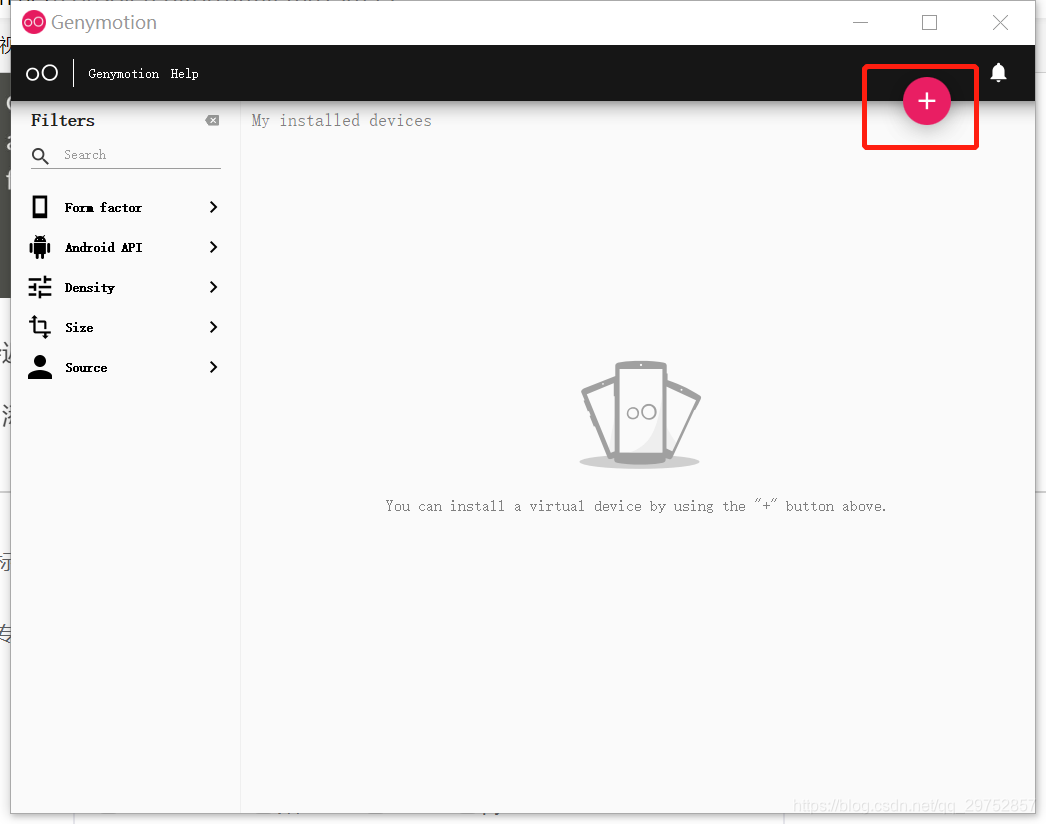Click the Search filter field

[x=126, y=155]
